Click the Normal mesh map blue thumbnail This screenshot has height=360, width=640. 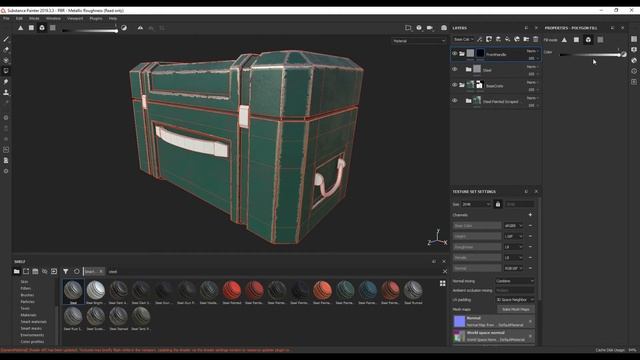pos(459,321)
